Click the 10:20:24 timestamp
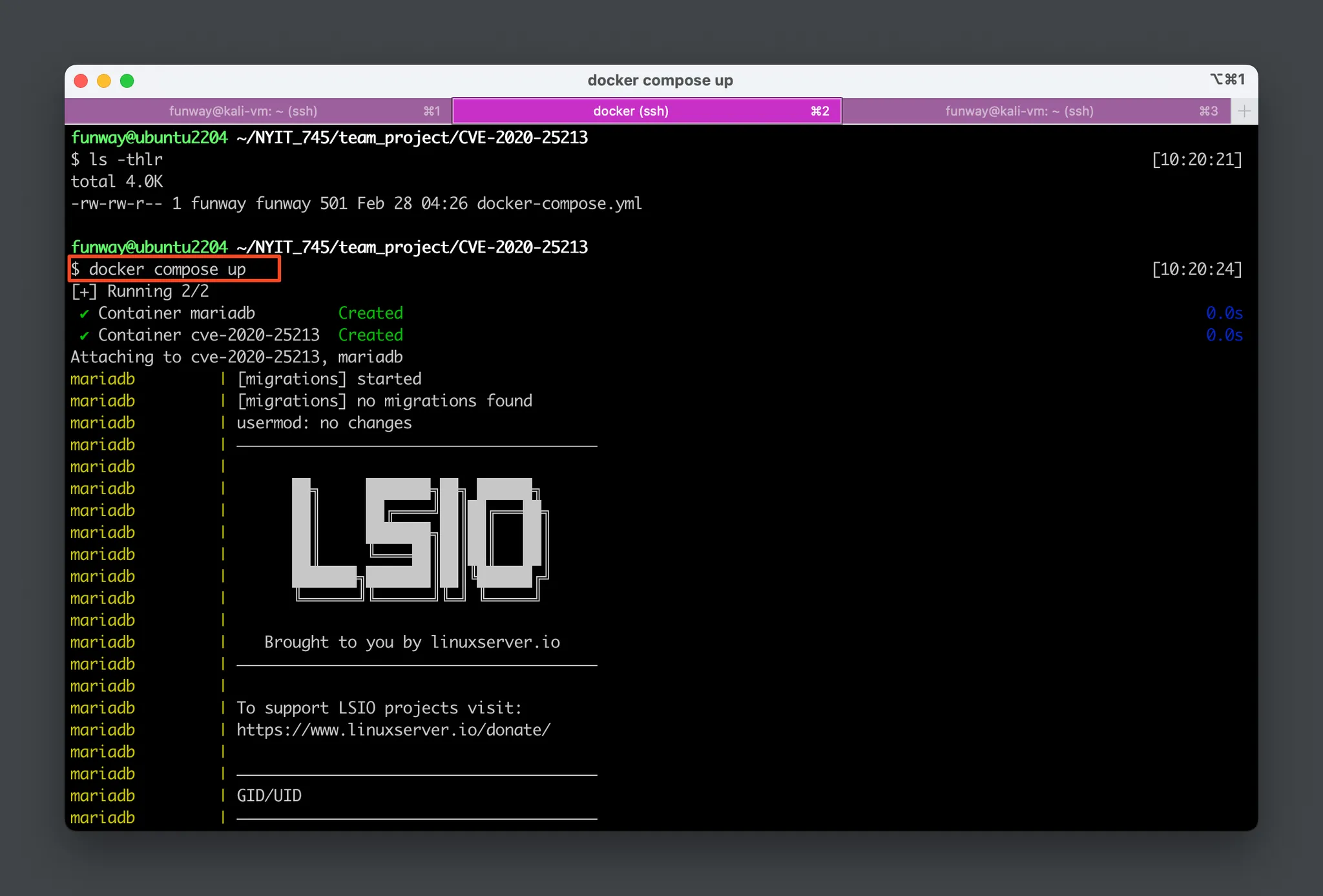This screenshot has width=1323, height=896. 1196,269
